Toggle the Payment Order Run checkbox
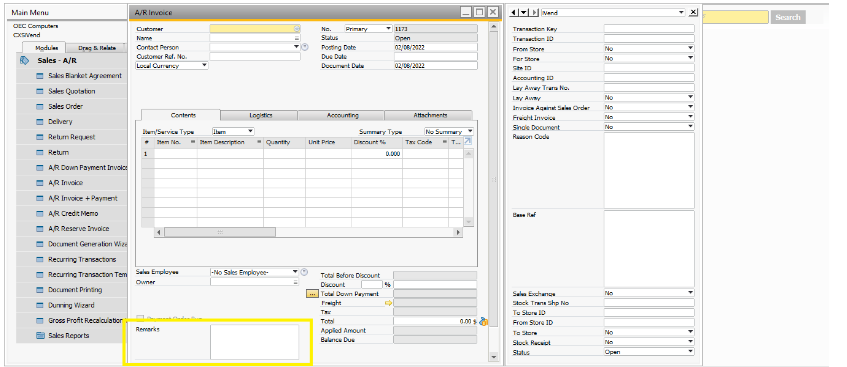The image size is (847, 367). [140, 318]
